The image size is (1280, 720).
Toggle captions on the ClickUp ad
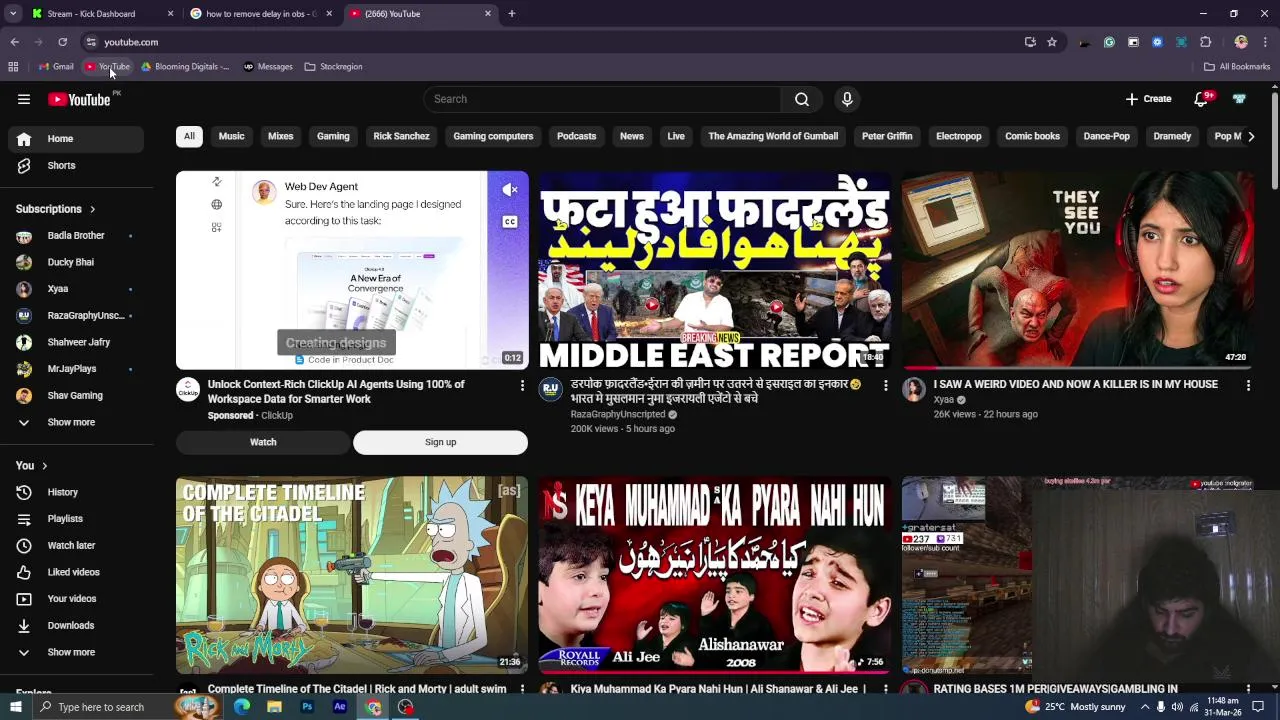(510, 222)
